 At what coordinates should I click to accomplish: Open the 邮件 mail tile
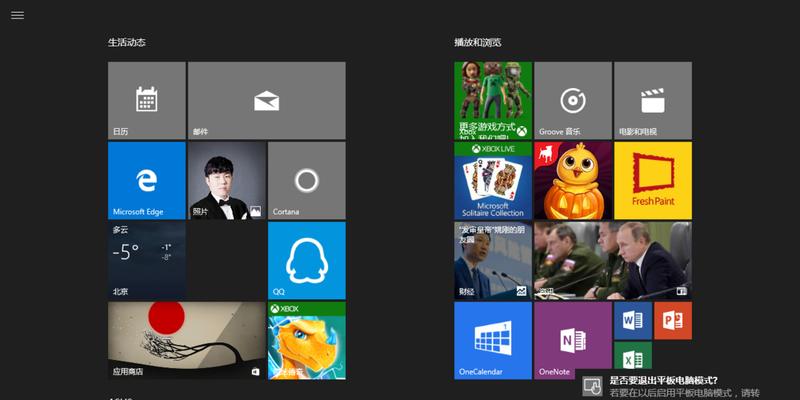tap(266, 101)
